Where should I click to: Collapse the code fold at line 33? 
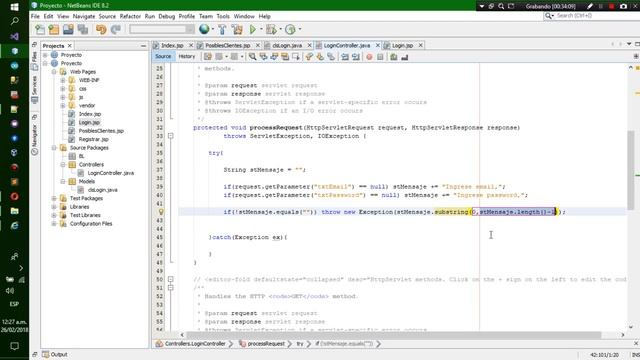click(x=171, y=136)
